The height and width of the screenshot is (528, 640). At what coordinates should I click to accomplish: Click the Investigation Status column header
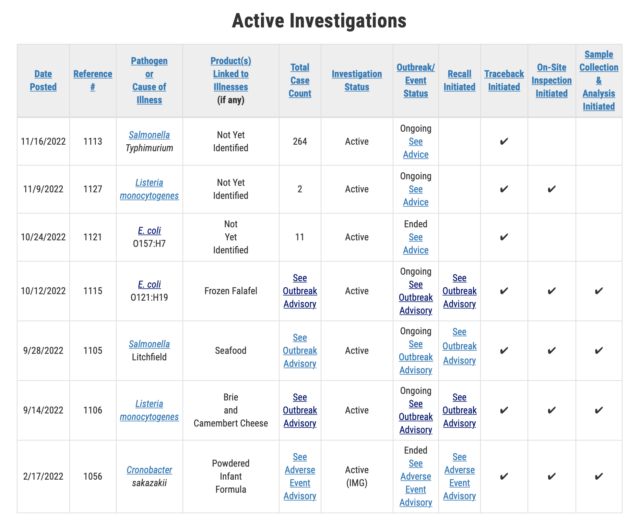[357, 80]
